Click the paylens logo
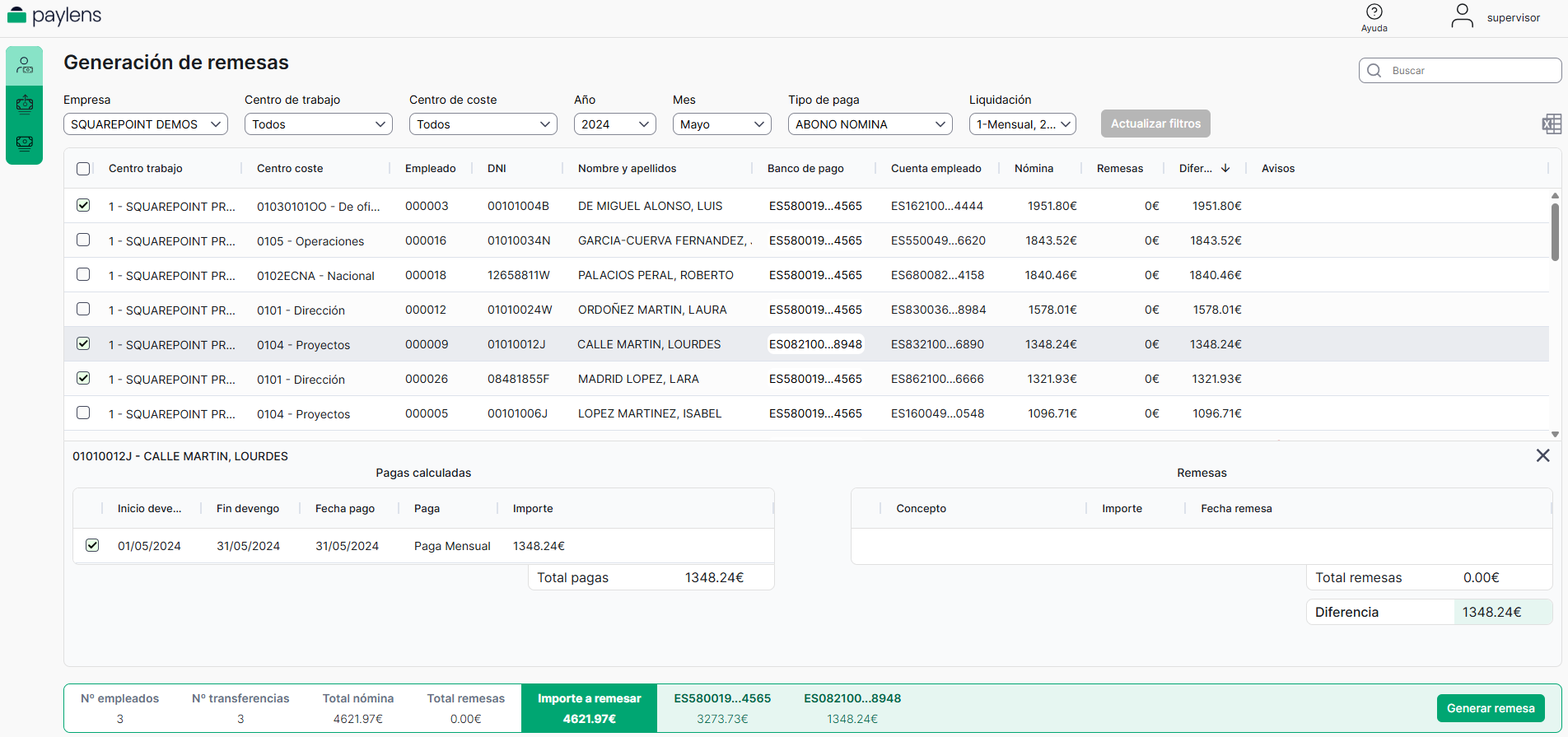This screenshot has width=1568, height=737. (54, 16)
